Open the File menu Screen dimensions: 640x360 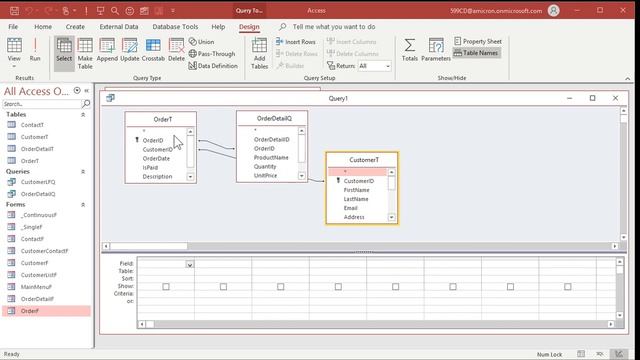13,27
